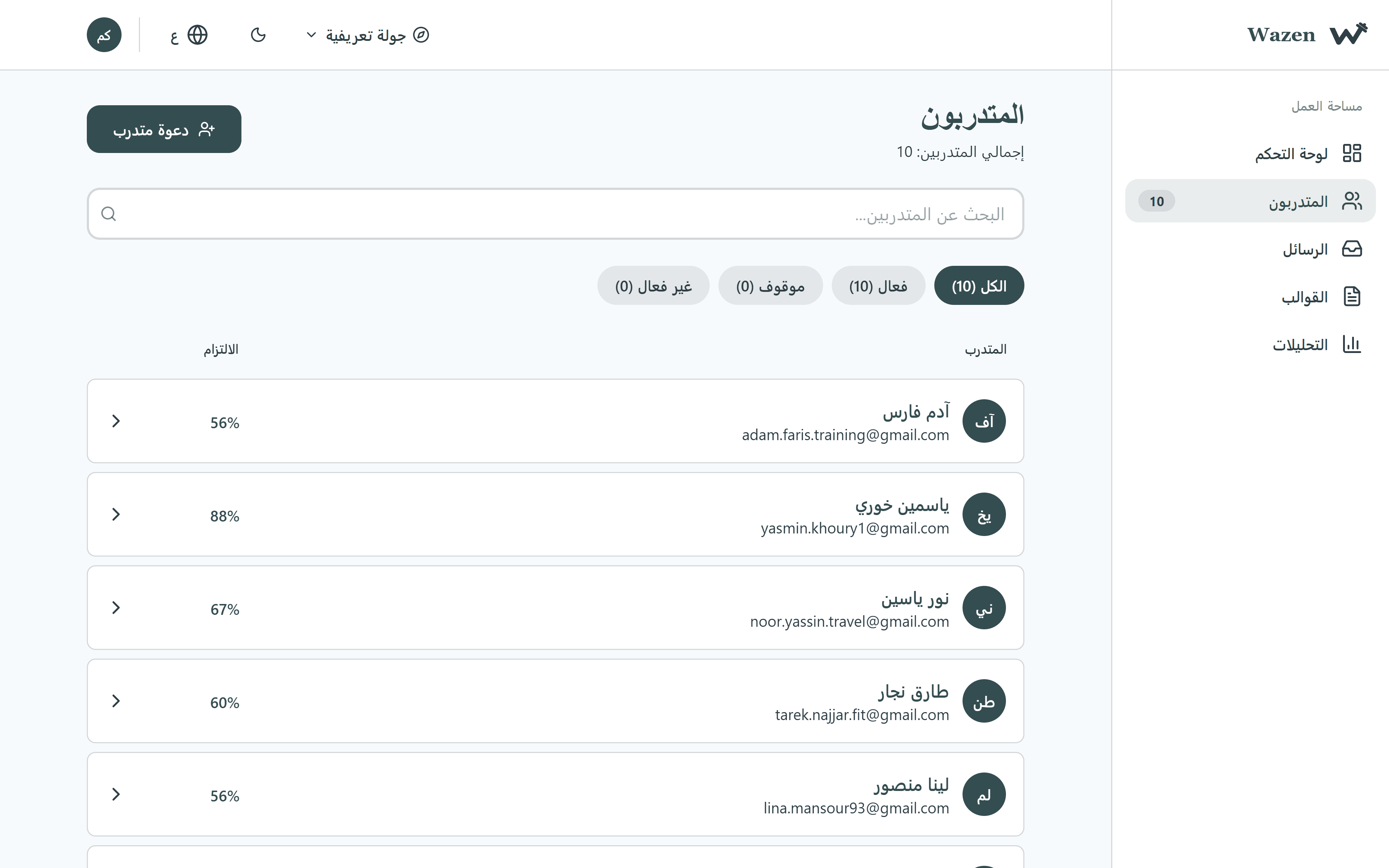
Task: Open التحليلات analytics chart icon
Action: pos(1352,344)
